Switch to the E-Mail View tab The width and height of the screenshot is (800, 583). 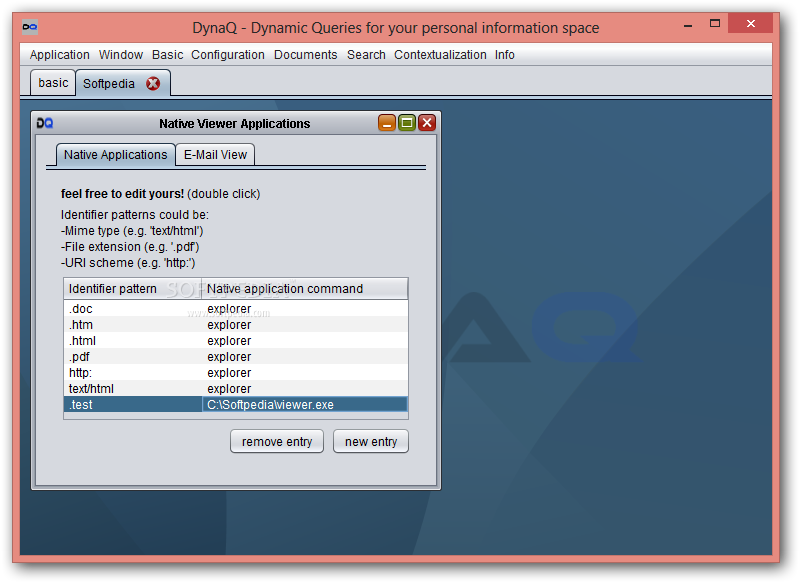click(x=215, y=155)
